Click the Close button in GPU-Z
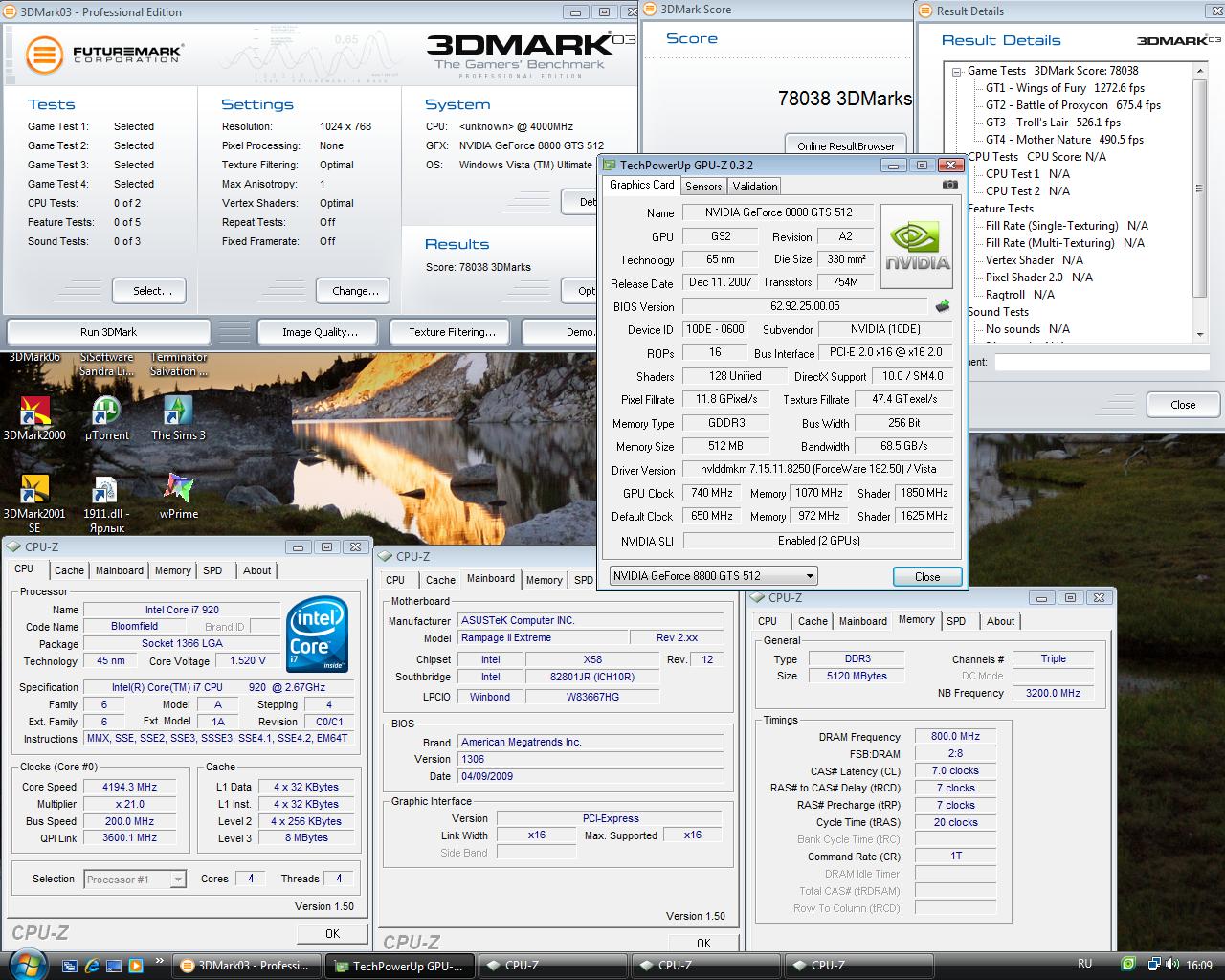The width and height of the screenshot is (1225, 980). coord(927,576)
